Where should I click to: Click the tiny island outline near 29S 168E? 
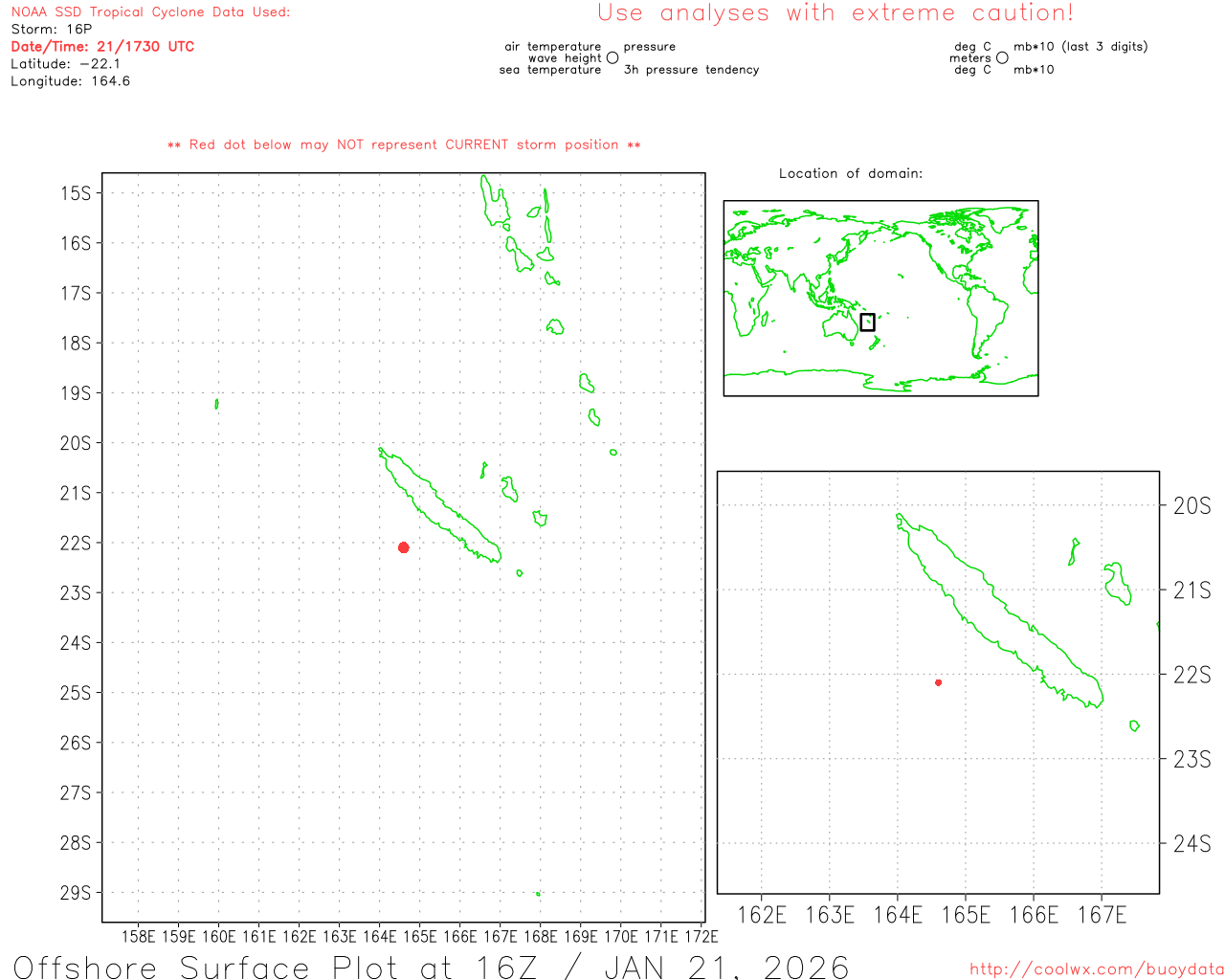538,894
